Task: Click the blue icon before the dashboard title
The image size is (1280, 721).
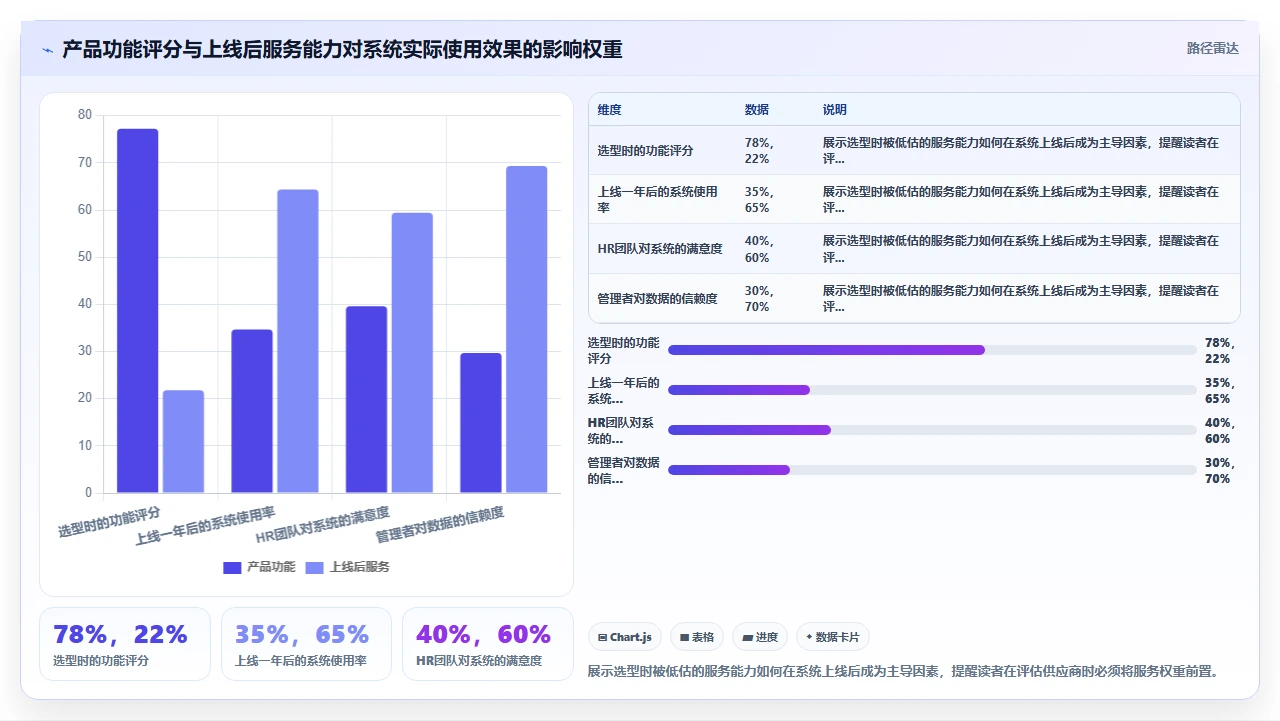Action: [47, 49]
